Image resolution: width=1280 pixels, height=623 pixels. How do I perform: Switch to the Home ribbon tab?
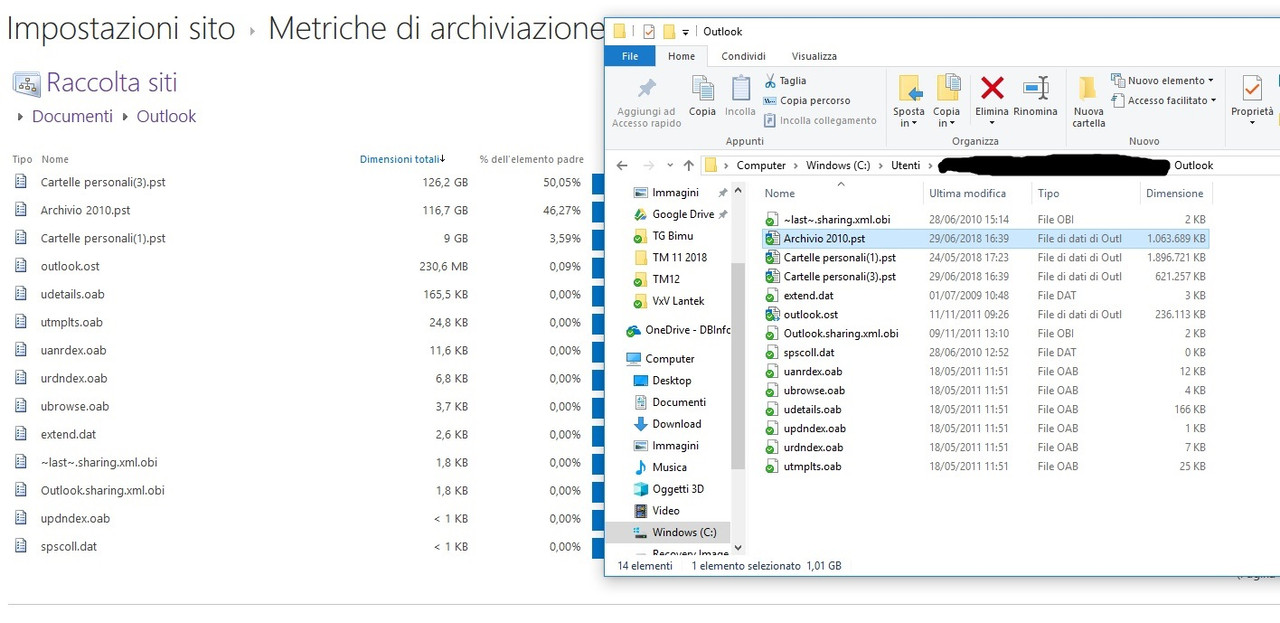(x=681, y=56)
